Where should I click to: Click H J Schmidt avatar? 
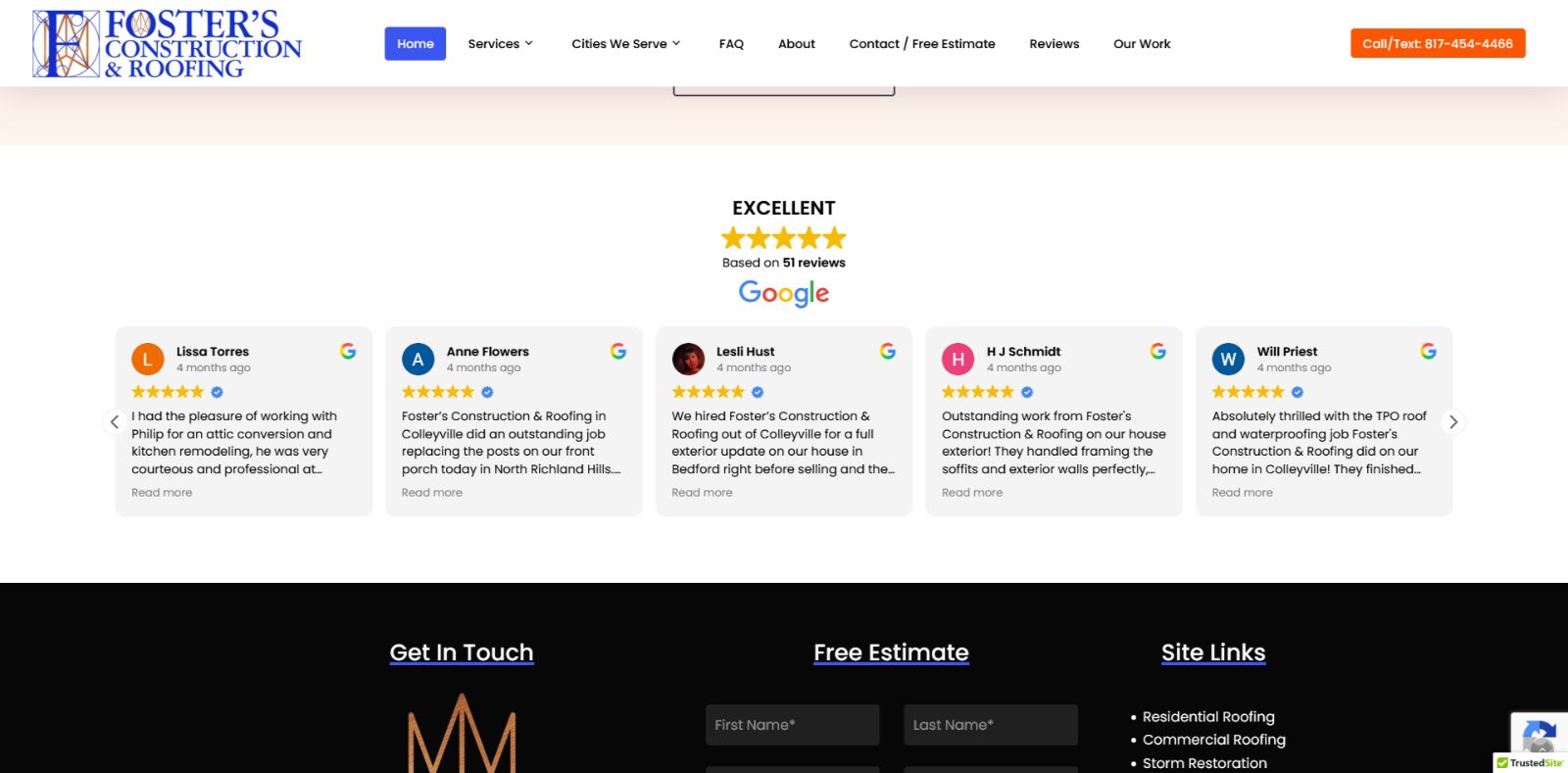(x=958, y=360)
